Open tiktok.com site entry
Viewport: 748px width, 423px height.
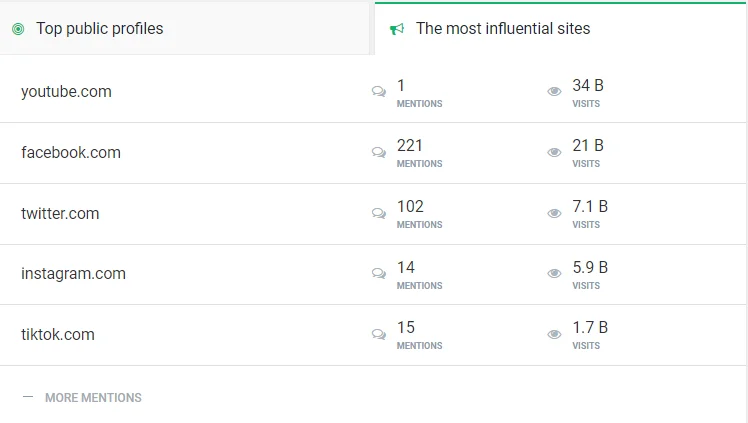(x=58, y=335)
